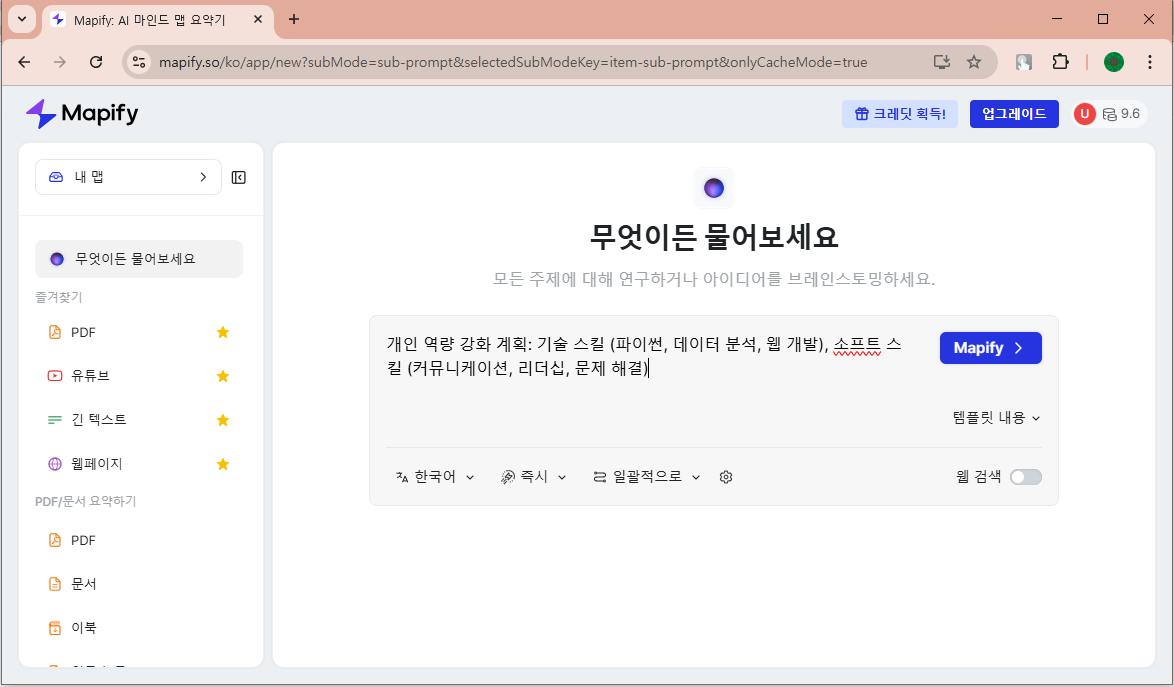This screenshot has width=1174, height=687.
Task: Reload the page
Action: tap(96, 62)
